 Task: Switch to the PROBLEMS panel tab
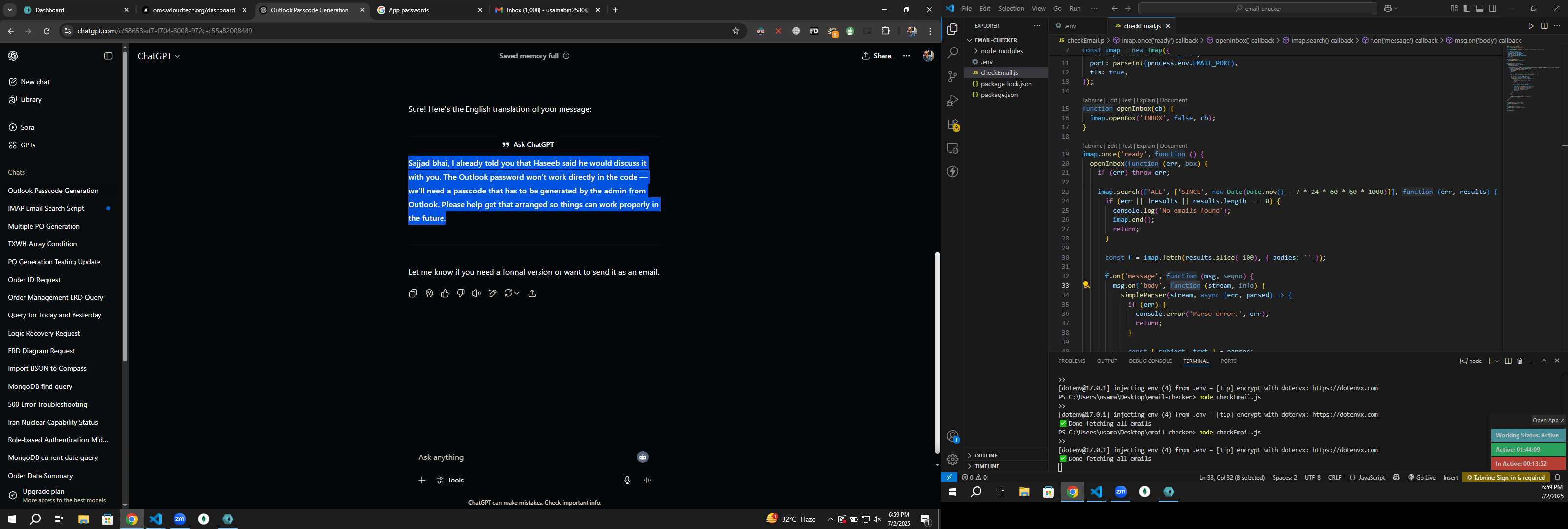pos(1071,361)
